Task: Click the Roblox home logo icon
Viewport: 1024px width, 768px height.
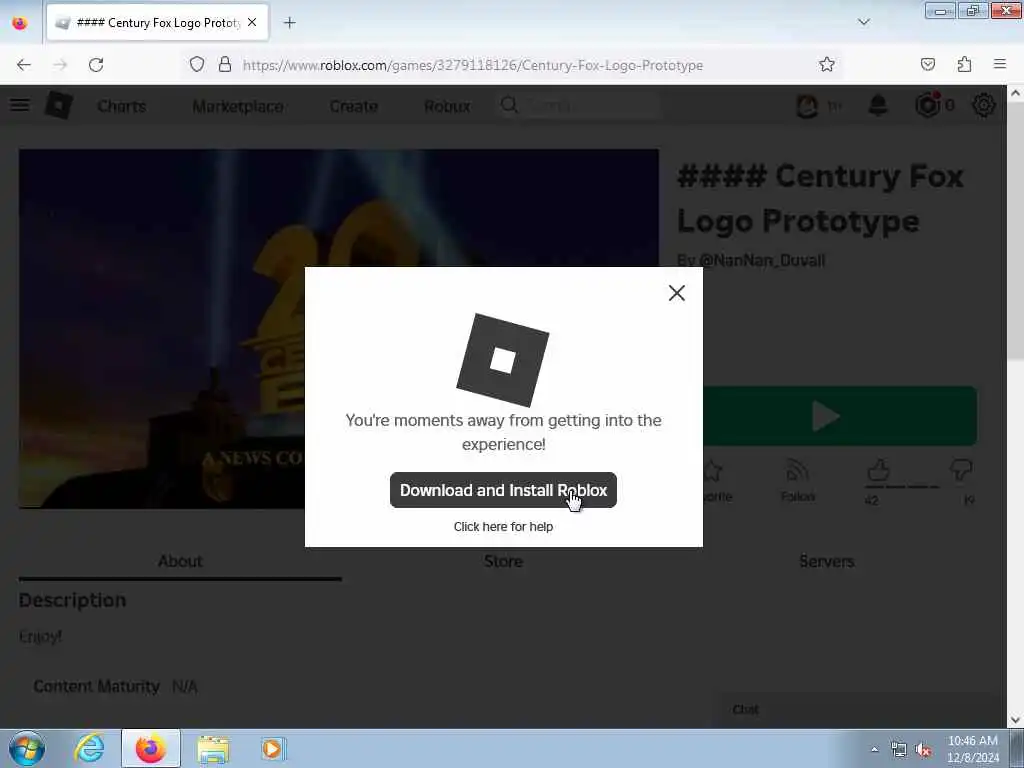Action: click(59, 105)
